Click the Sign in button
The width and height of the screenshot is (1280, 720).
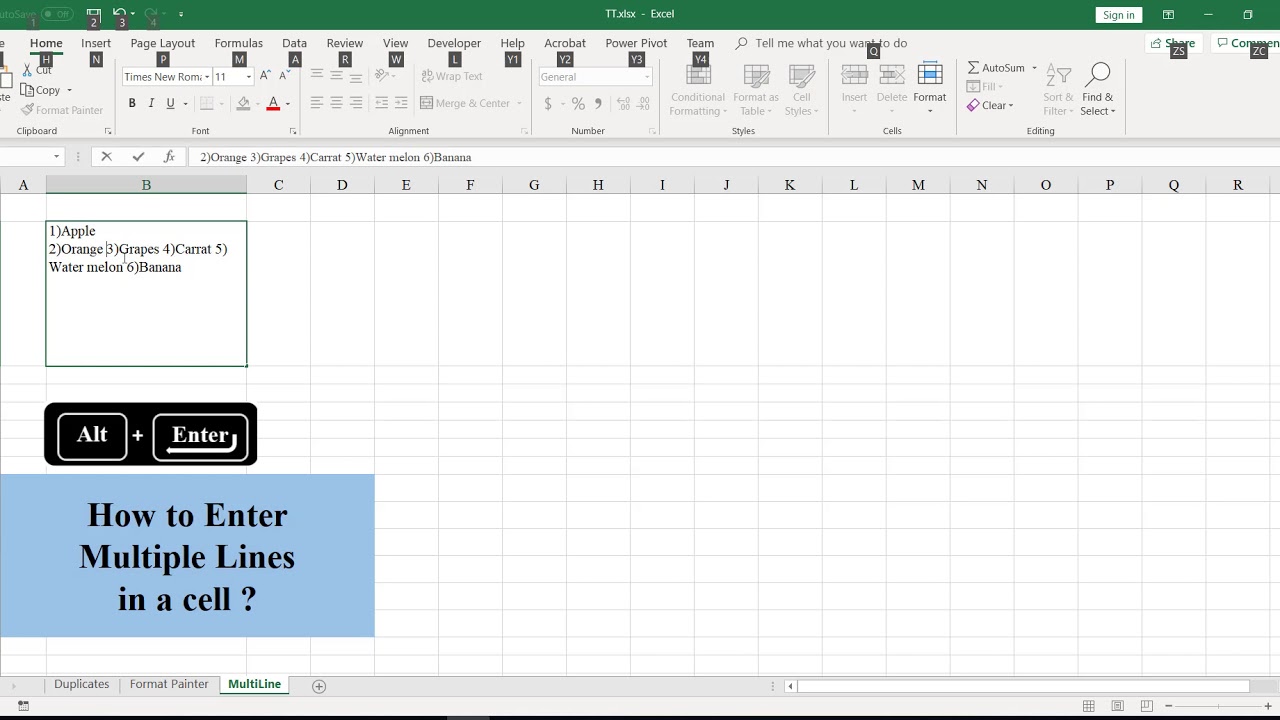(1118, 15)
